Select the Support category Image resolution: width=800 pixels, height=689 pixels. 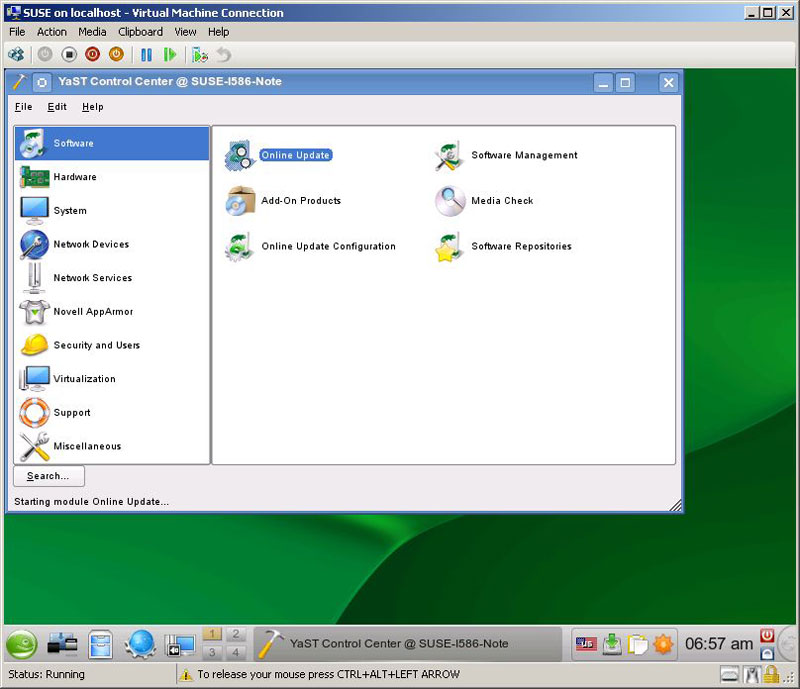click(x=112, y=413)
